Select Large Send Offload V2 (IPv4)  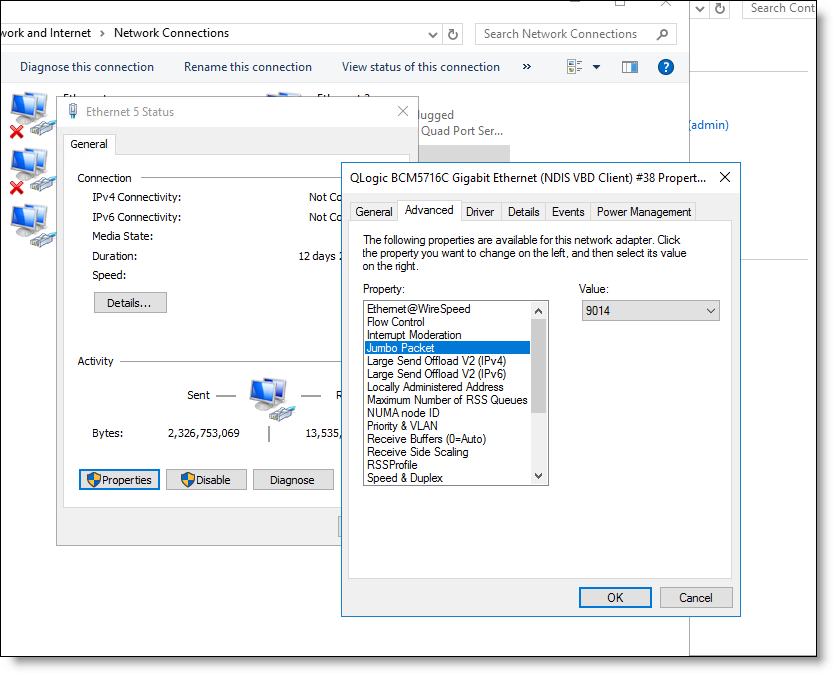coord(447,361)
